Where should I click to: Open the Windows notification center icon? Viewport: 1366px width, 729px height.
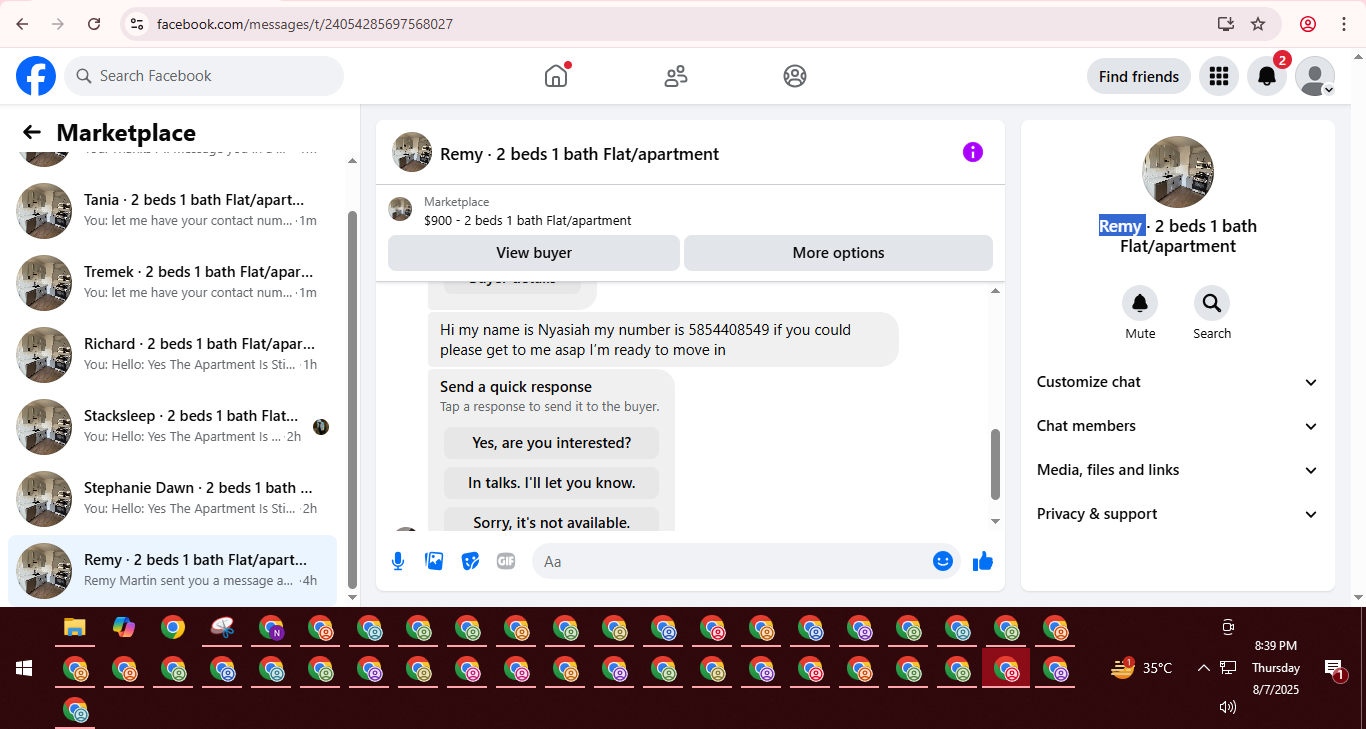[1334, 669]
